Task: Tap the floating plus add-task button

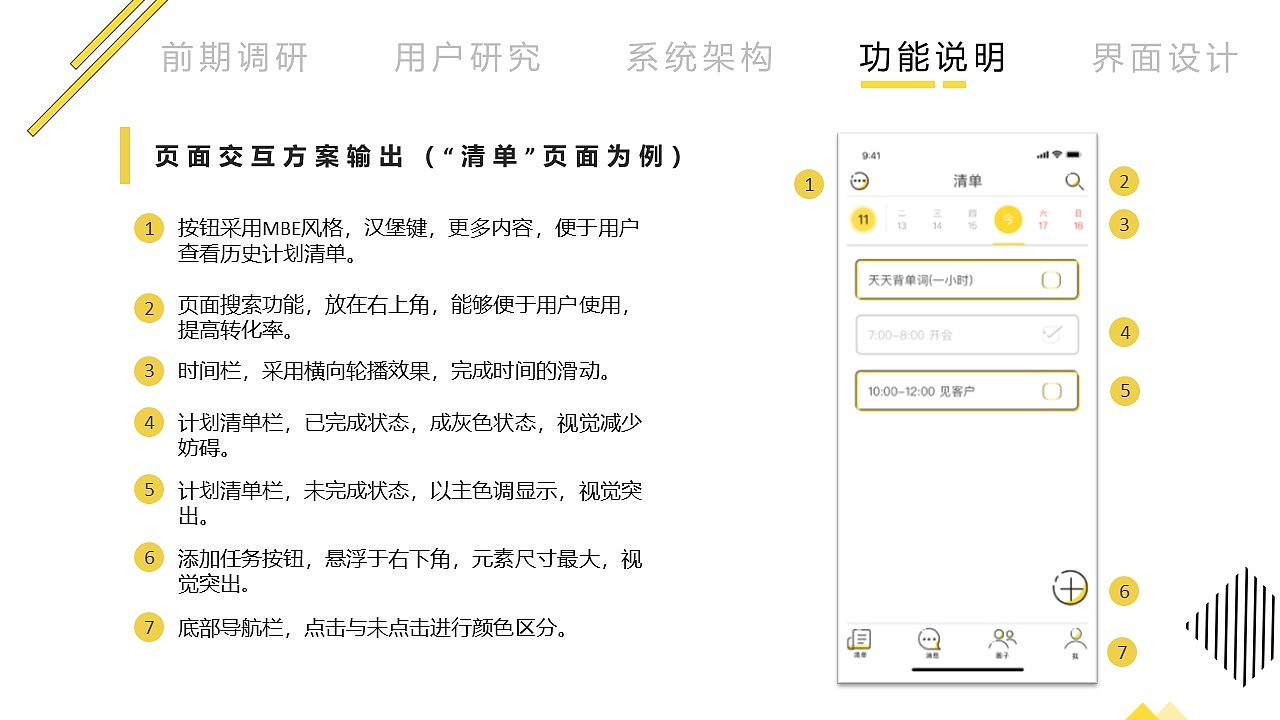Action: 1070,588
